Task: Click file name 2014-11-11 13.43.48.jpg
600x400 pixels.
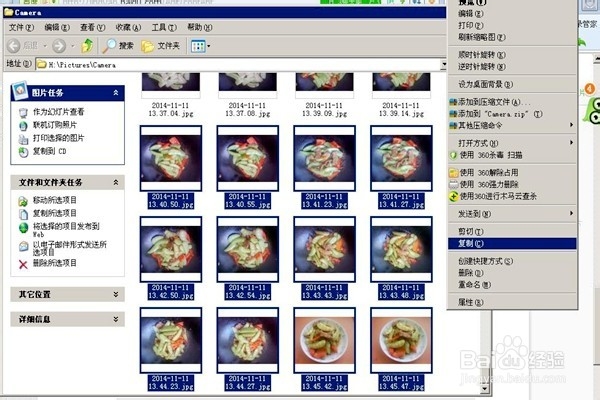Action: pyautogui.click(x=401, y=292)
